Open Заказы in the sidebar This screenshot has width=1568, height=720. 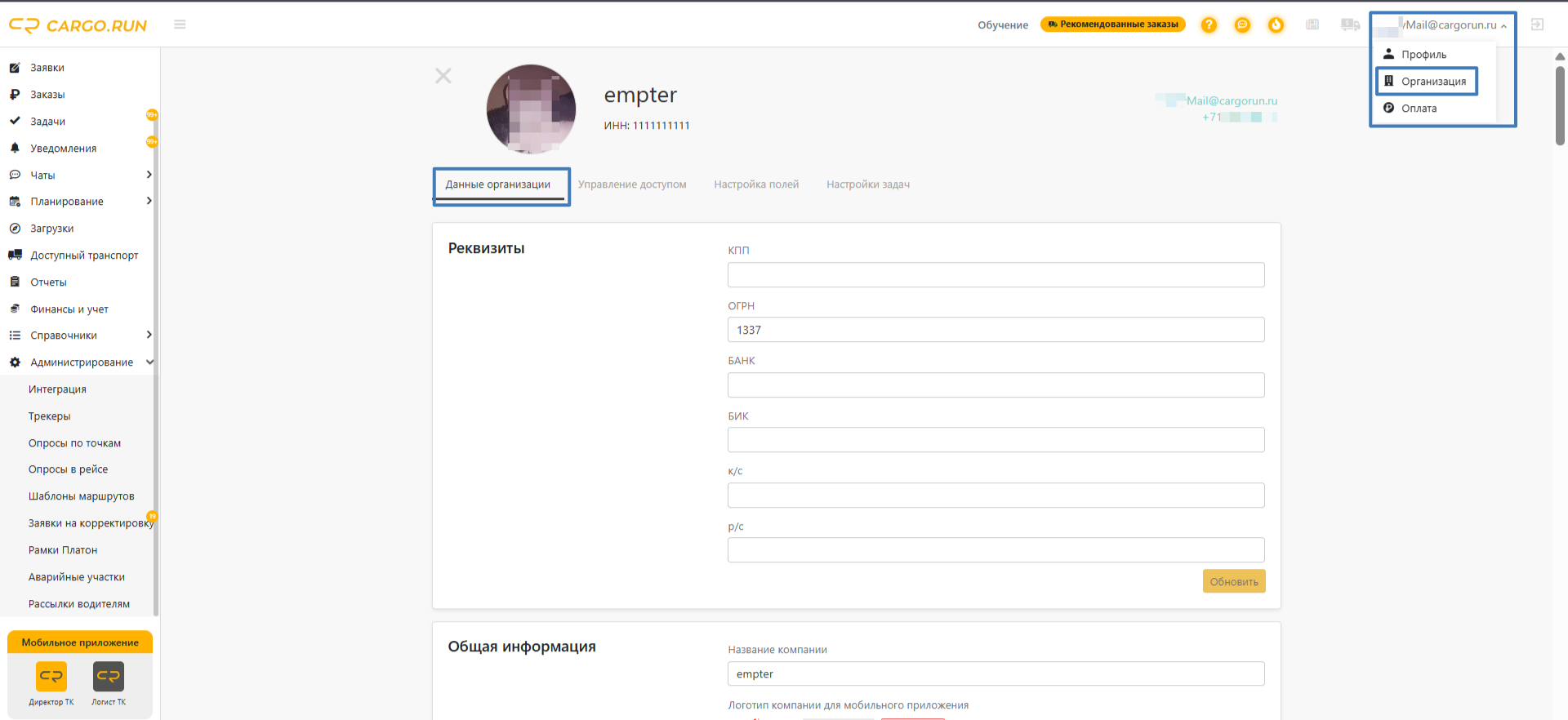(x=47, y=95)
